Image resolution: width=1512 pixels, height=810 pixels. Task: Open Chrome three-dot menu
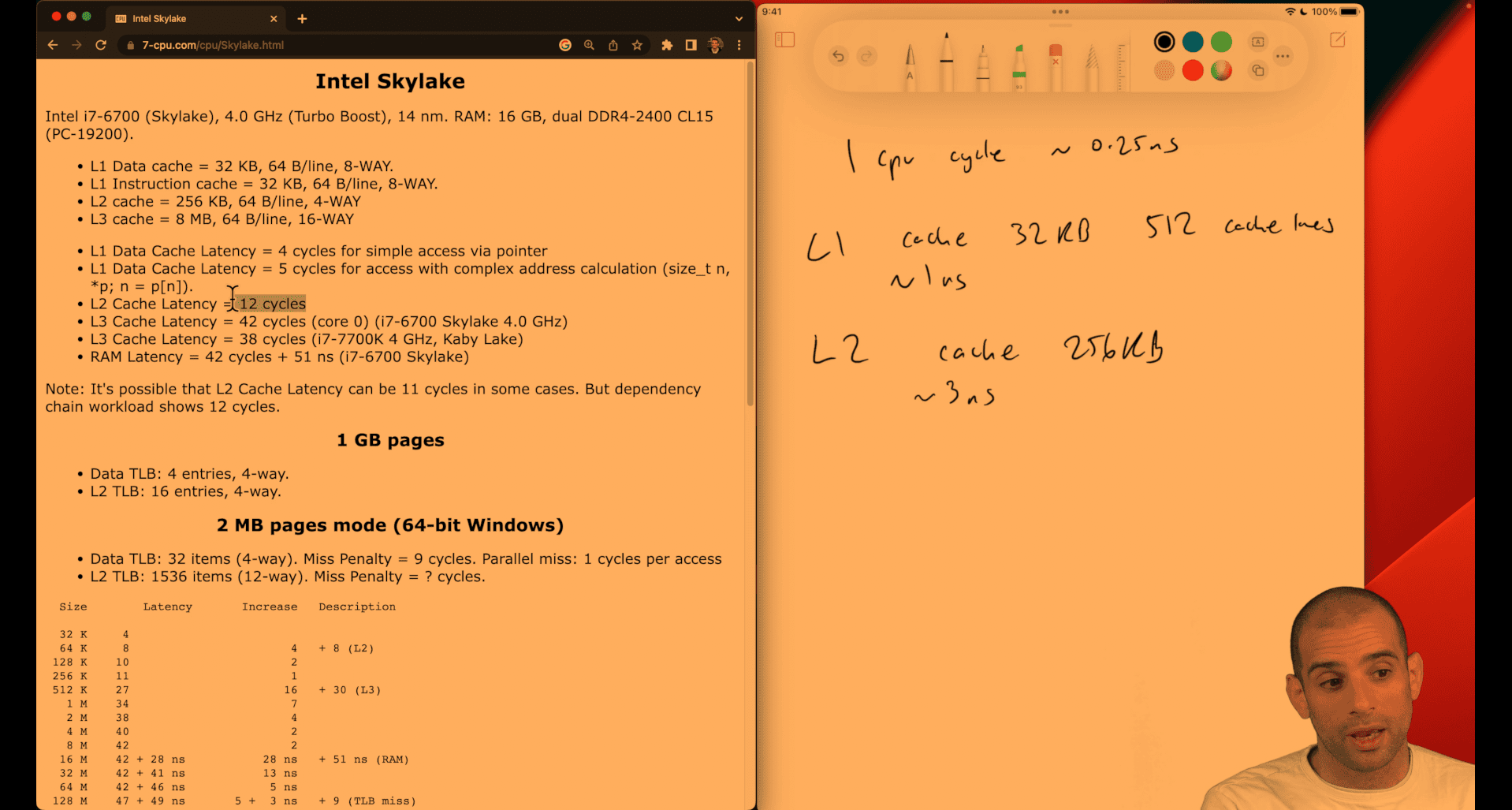click(x=739, y=46)
